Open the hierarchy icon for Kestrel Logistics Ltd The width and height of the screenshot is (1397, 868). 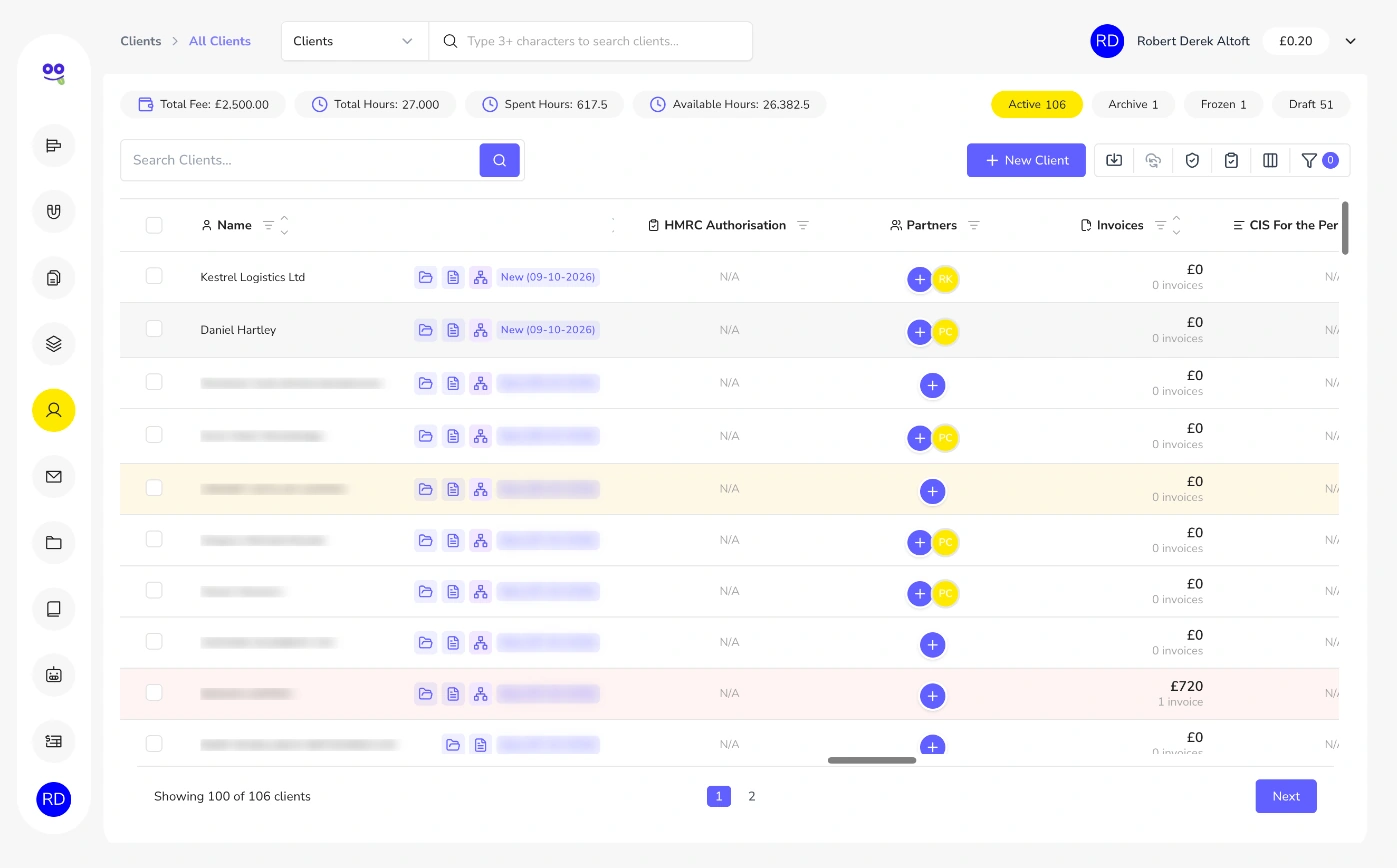pyautogui.click(x=481, y=277)
